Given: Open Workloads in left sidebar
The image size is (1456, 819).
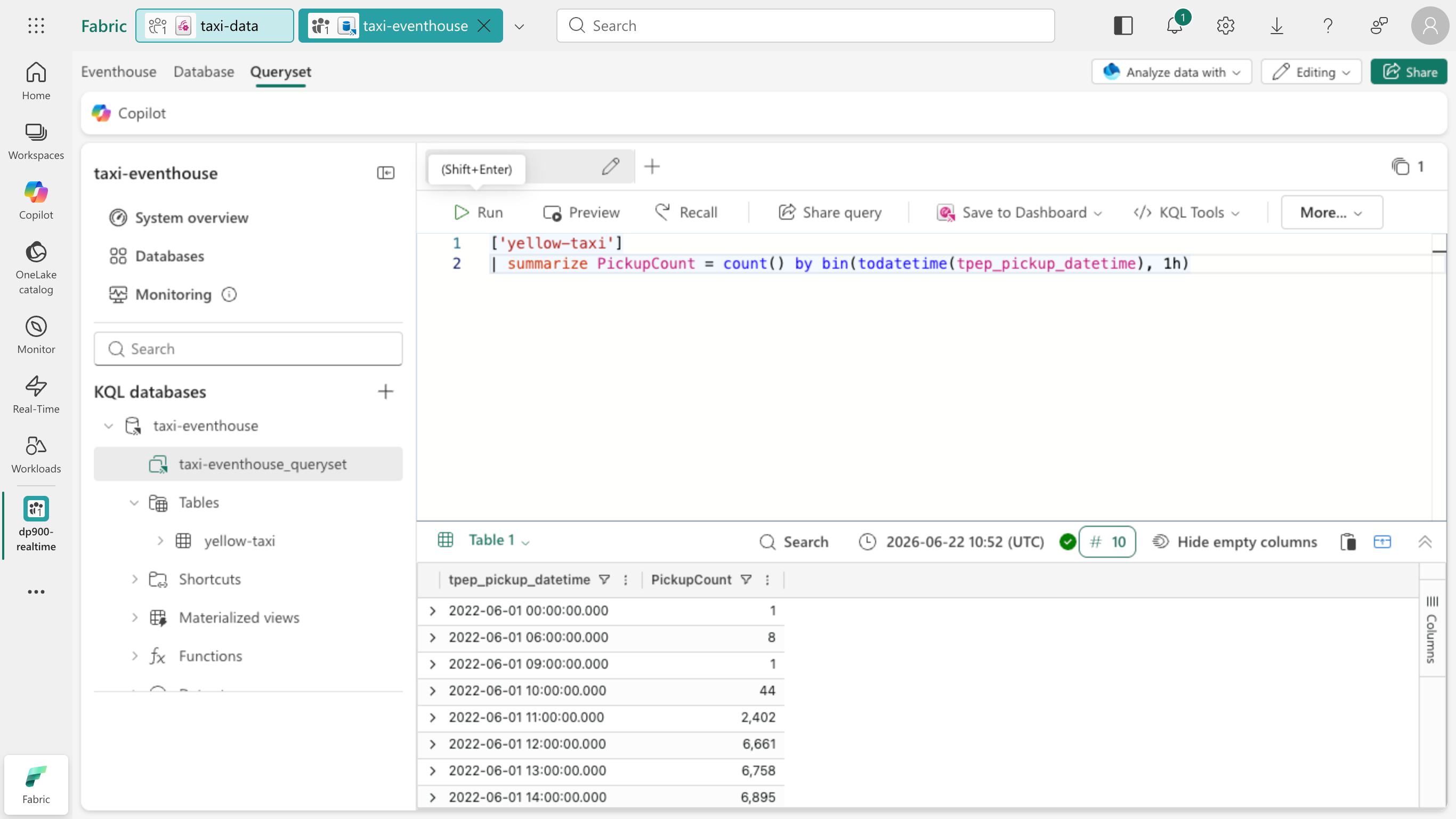Looking at the screenshot, I should click(36, 455).
